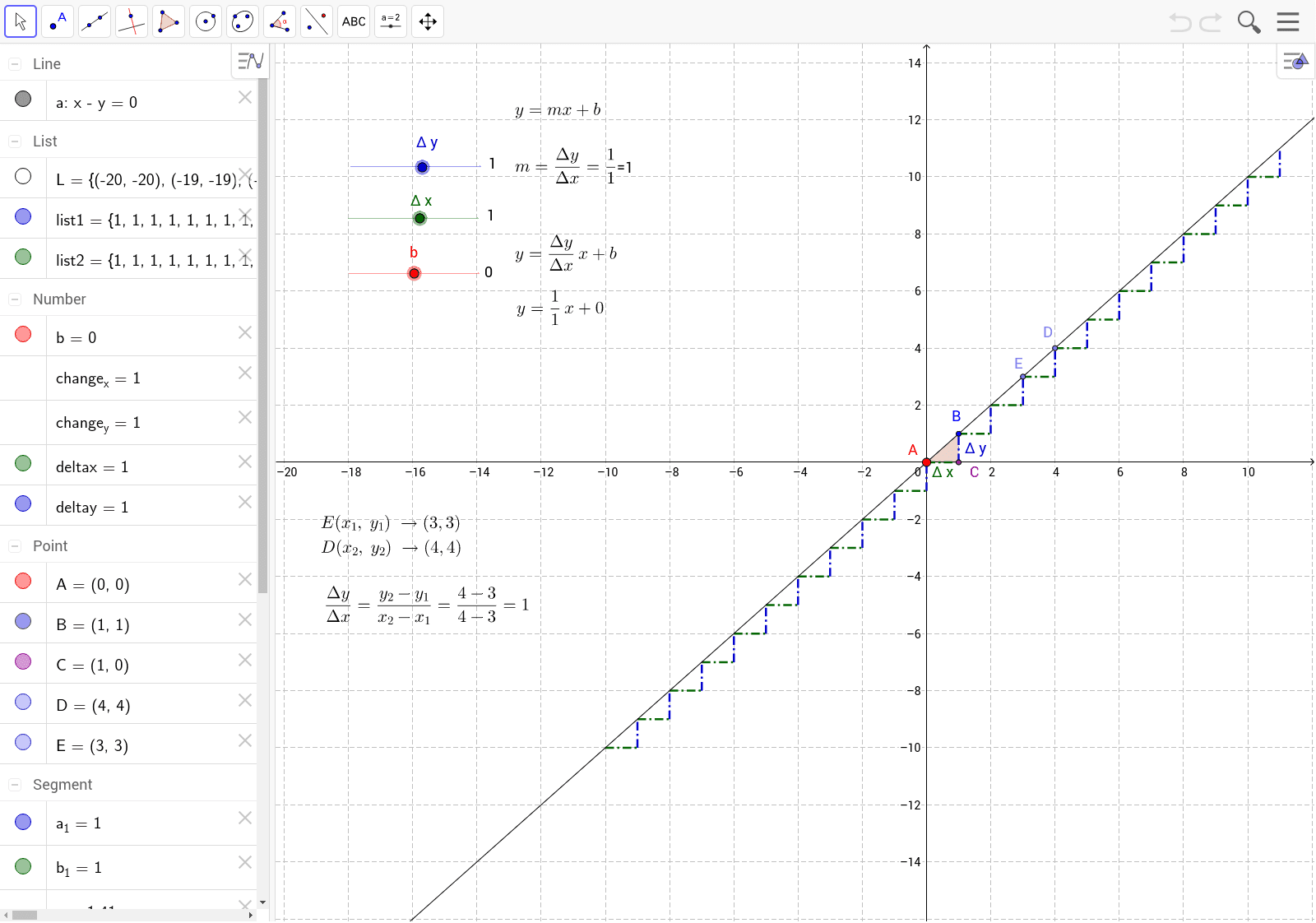Toggle visibility of segment b₁

click(23, 866)
